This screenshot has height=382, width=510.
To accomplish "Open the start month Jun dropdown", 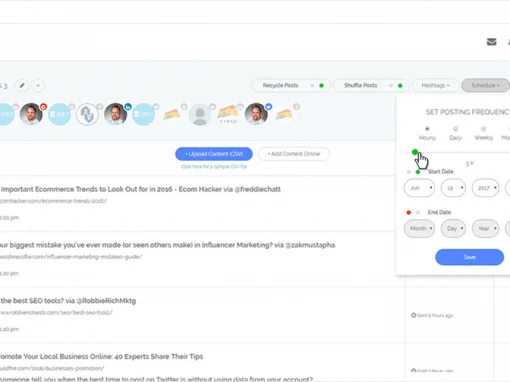I will pyautogui.click(x=419, y=188).
